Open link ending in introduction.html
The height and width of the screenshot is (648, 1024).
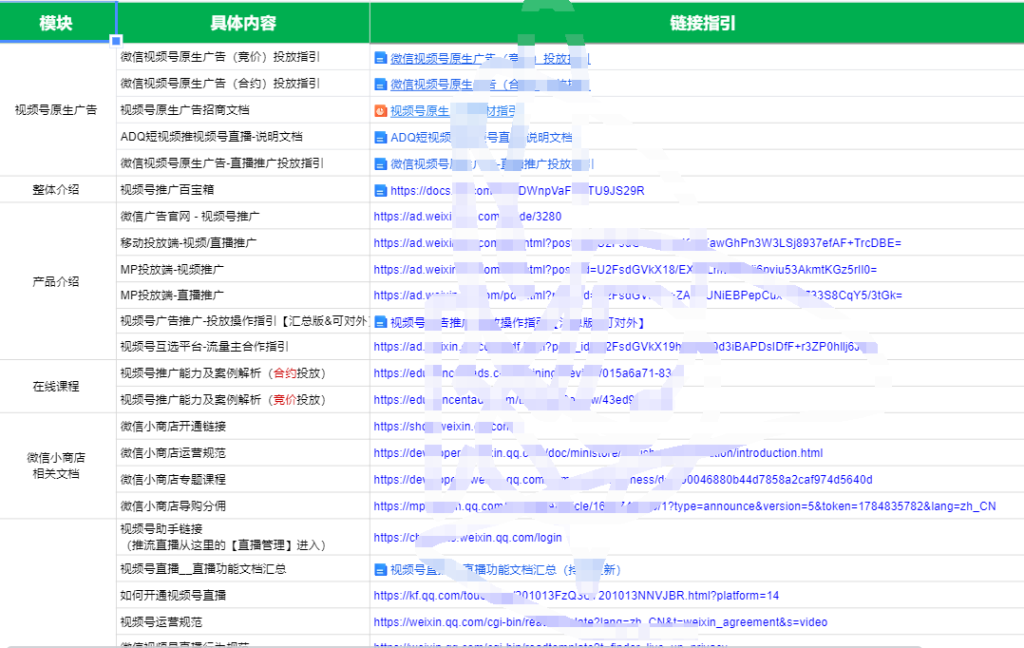(598, 453)
